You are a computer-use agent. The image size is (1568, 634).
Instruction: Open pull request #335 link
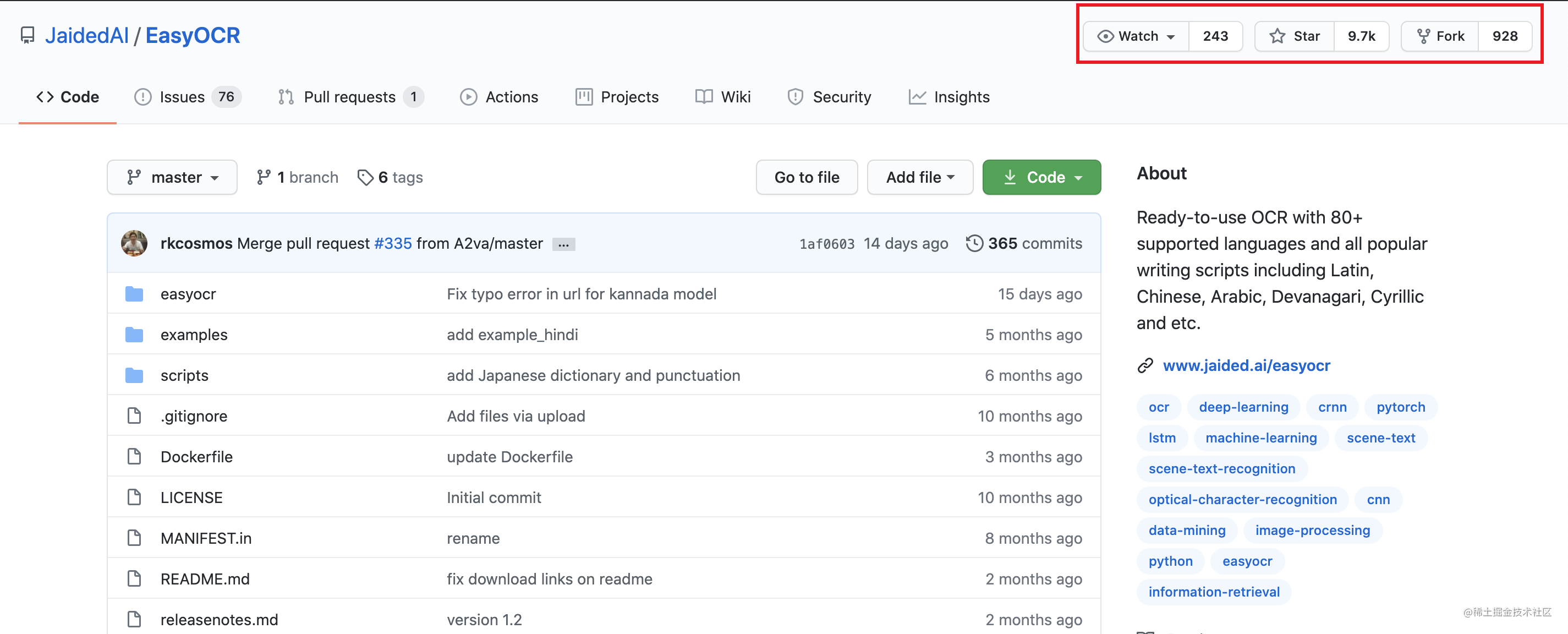pos(393,244)
